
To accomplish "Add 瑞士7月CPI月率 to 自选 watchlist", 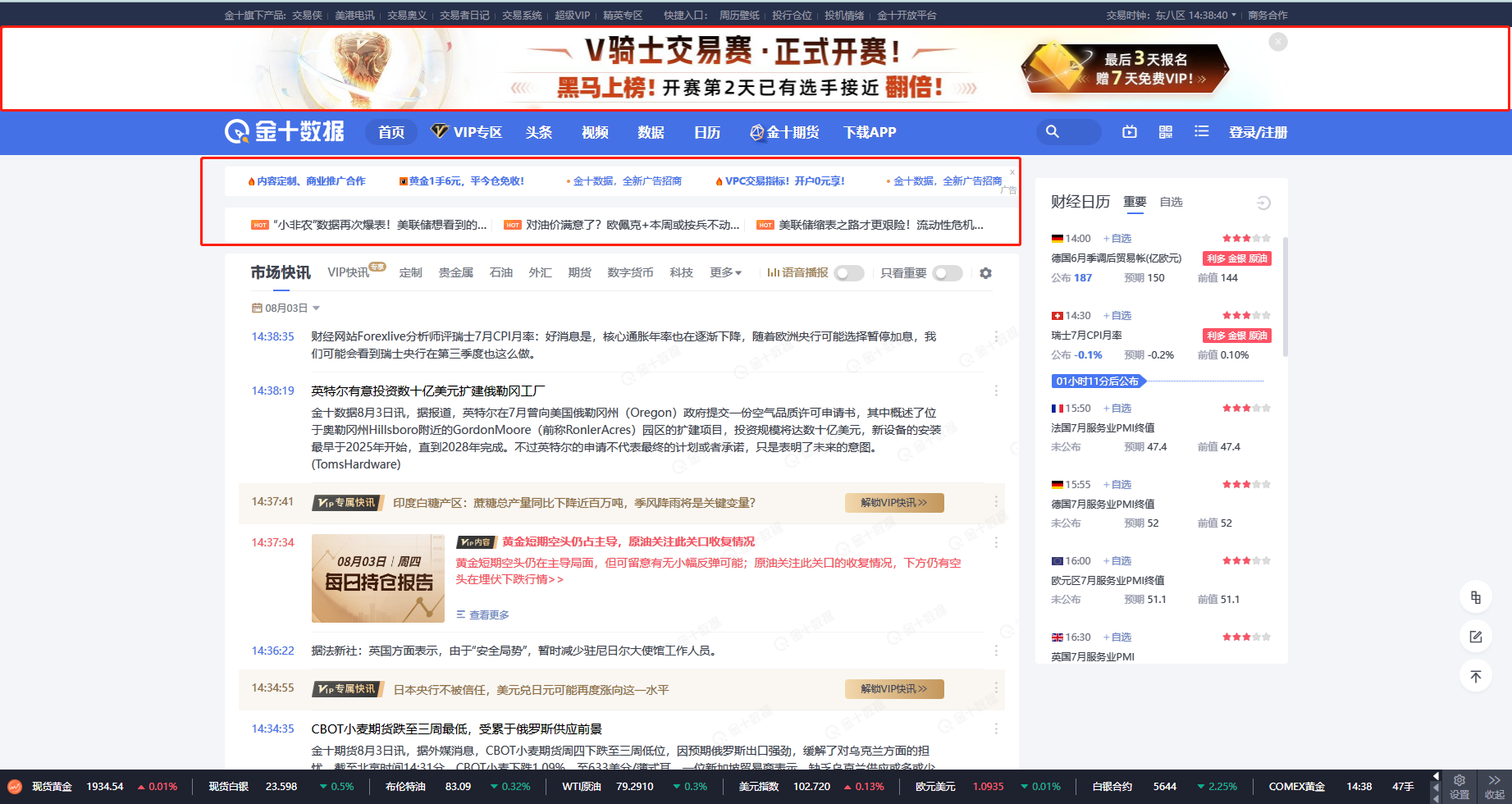I will 1117,315.
